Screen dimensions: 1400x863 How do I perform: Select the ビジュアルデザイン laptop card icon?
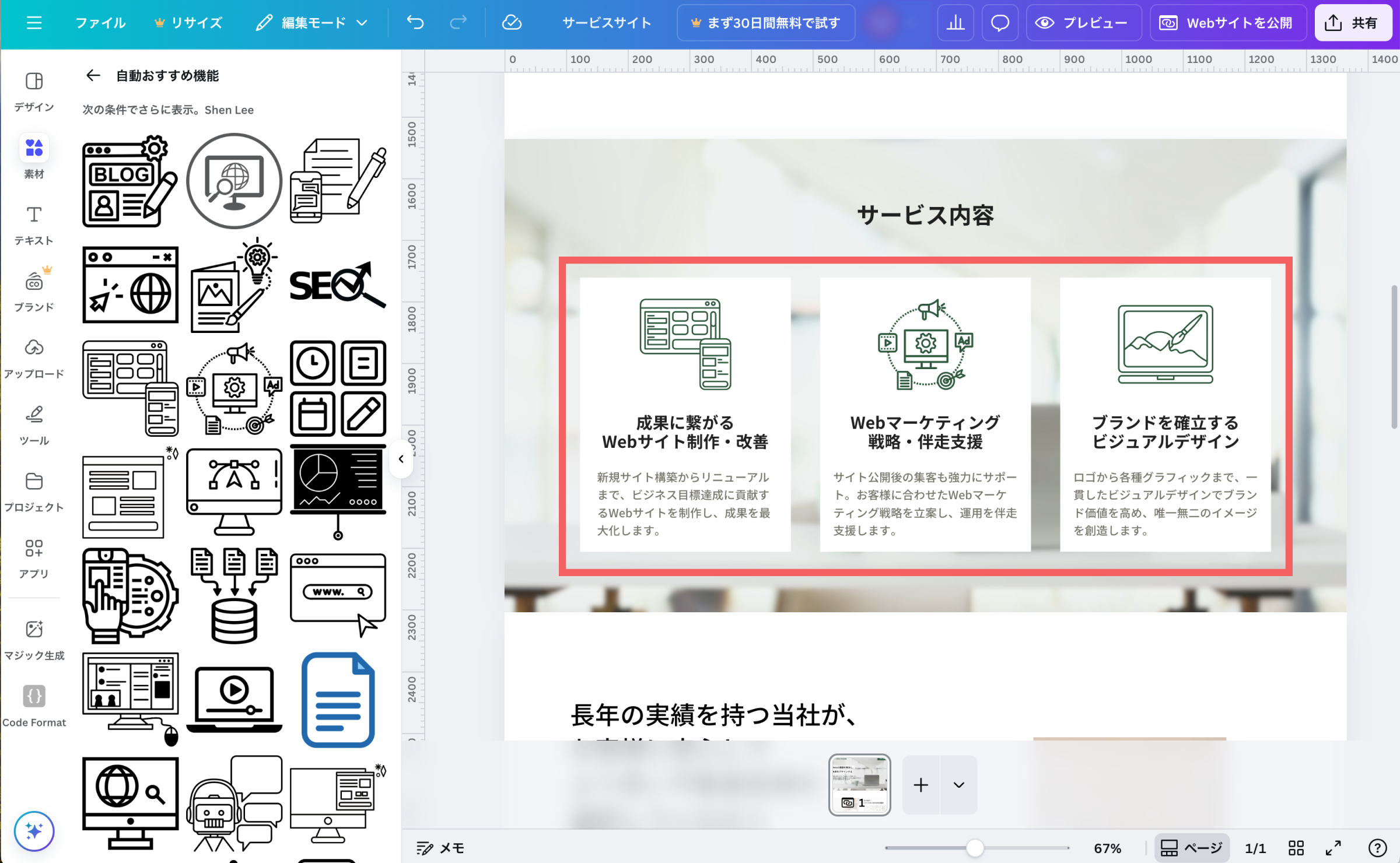click(x=1165, y=344)
